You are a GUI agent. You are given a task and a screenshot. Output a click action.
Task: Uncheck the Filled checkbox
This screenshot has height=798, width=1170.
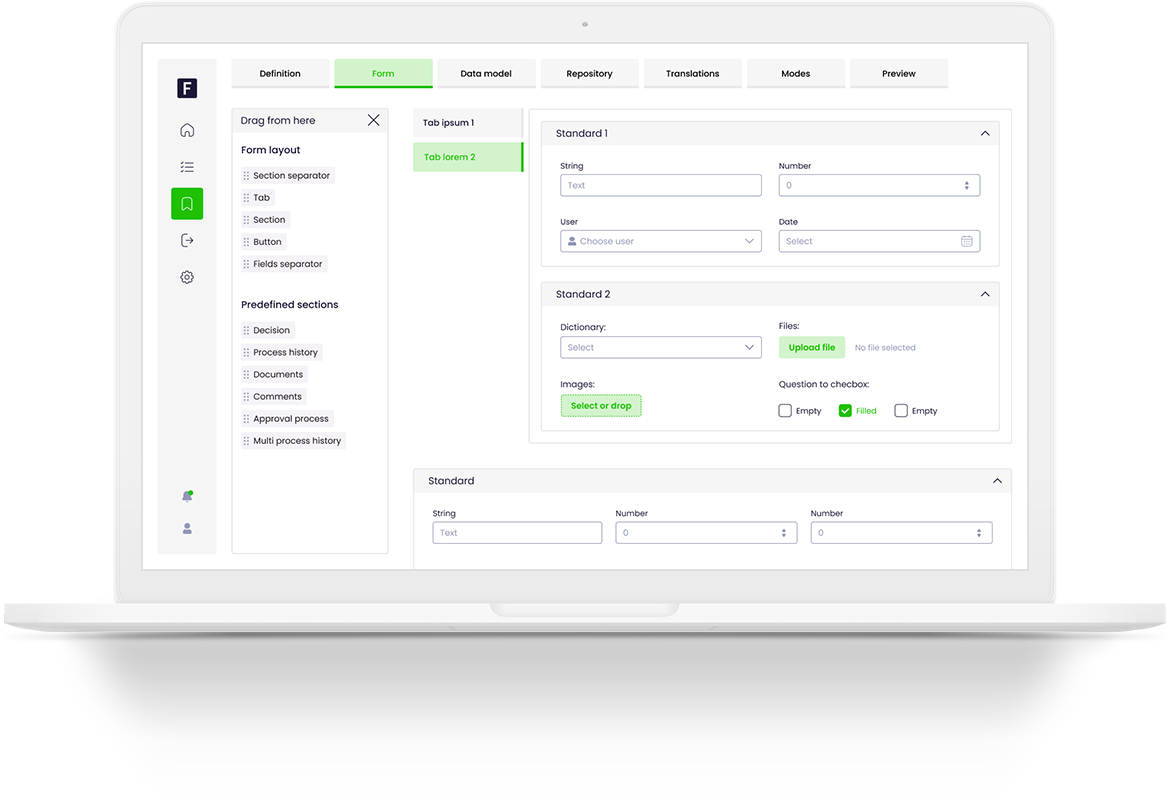click(x=845, y=411)
